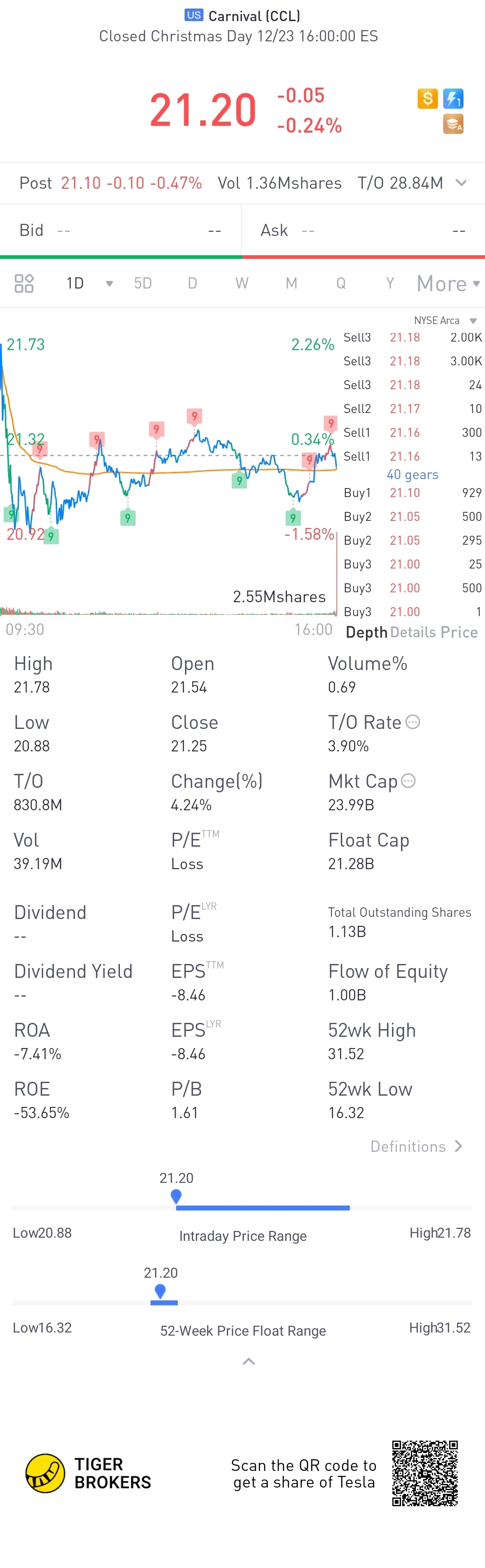Select the Price tab

point(459,632)
